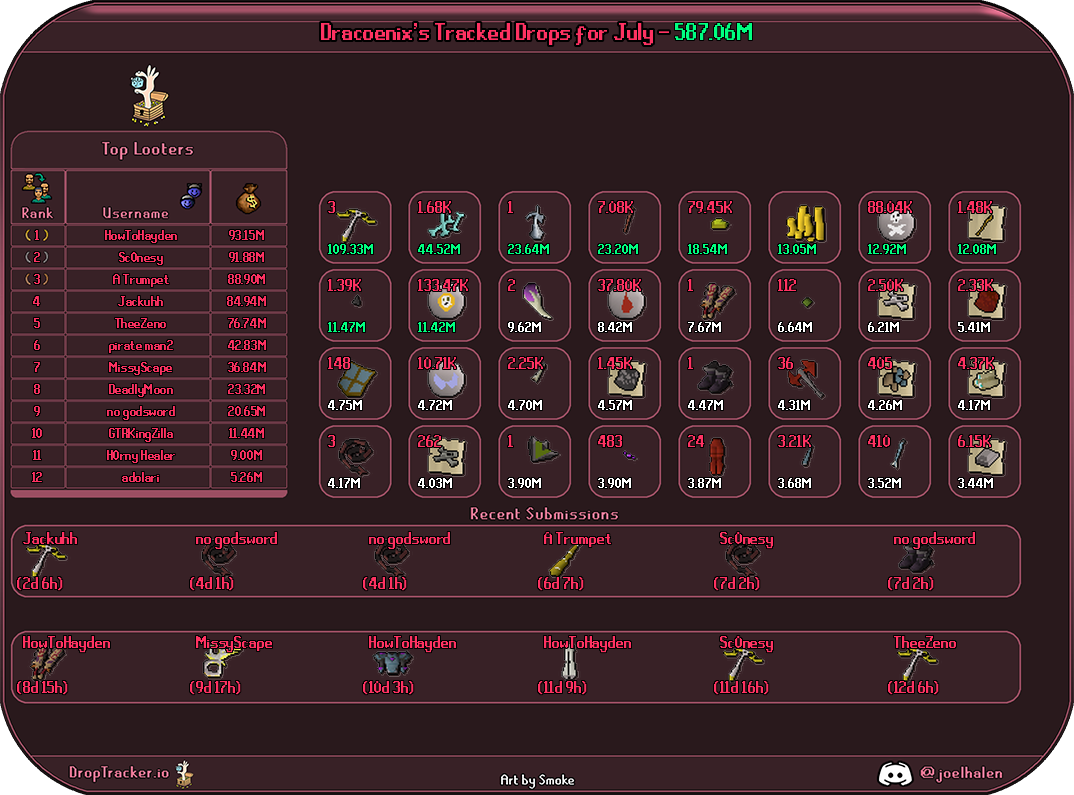Click the 2.50K item tile worth 6.21M
Screen dimensions: 1074x795
pos(895,305)
